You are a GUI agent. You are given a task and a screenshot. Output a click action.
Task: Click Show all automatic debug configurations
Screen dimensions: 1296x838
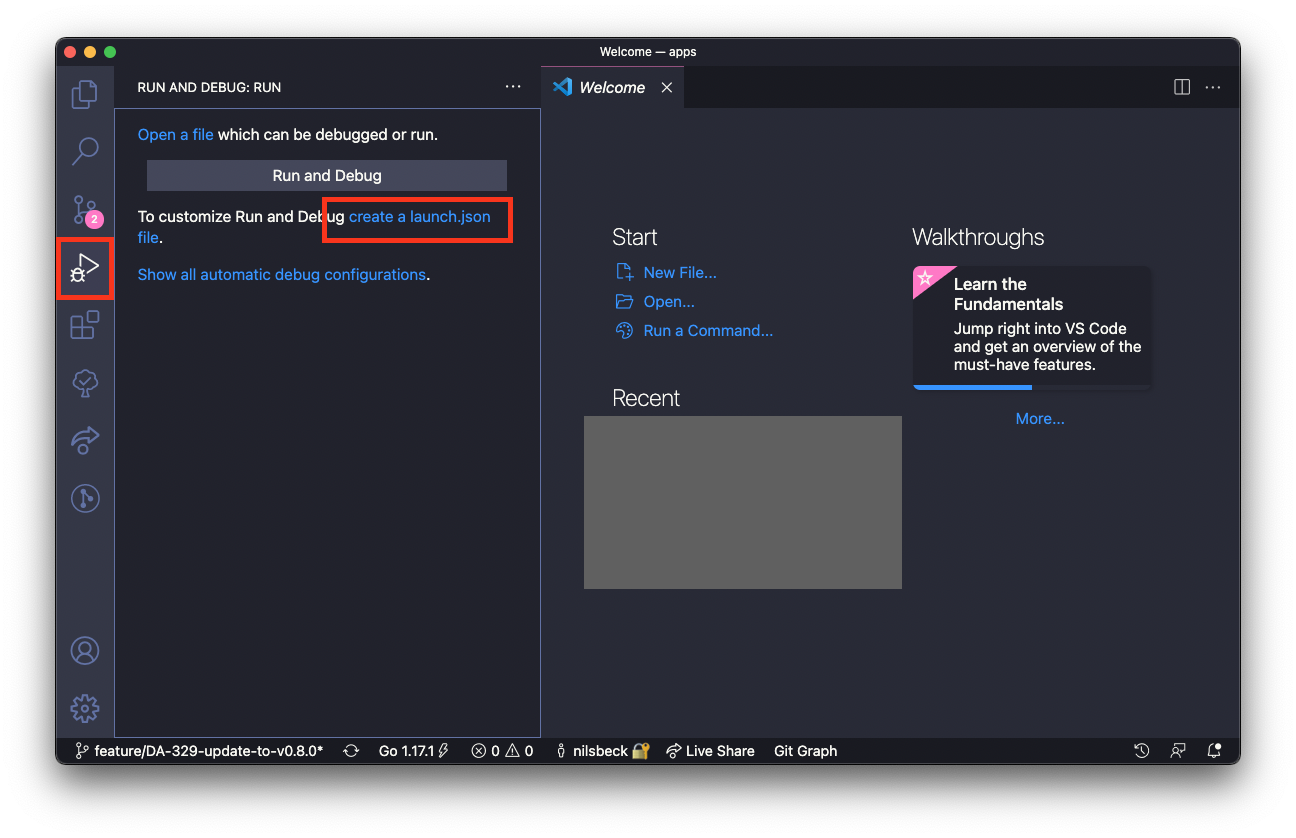click(x=282, y=274)
